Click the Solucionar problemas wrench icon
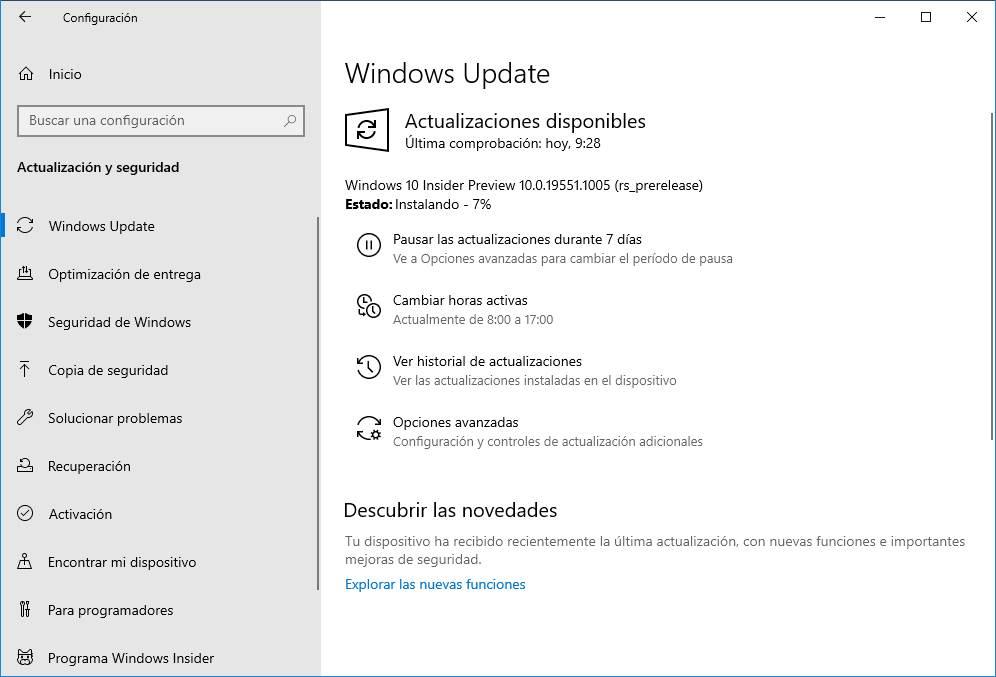The image size is (996, 677). pos(25,417)
